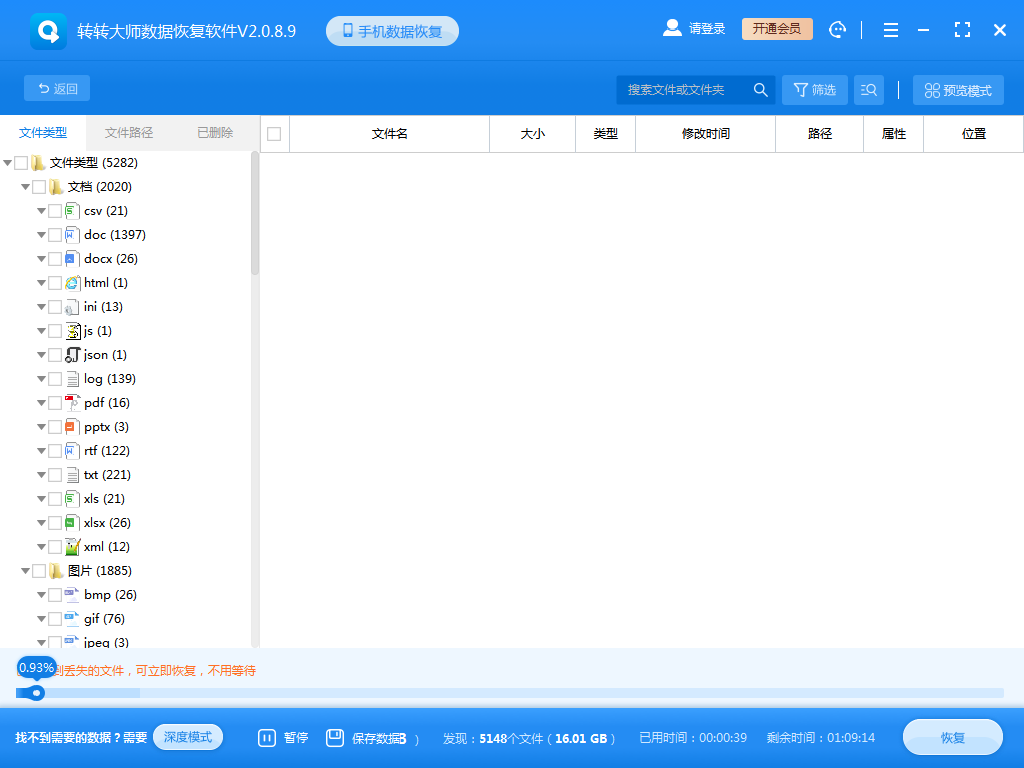Click the scan progress slider handle

pos(37,692)
